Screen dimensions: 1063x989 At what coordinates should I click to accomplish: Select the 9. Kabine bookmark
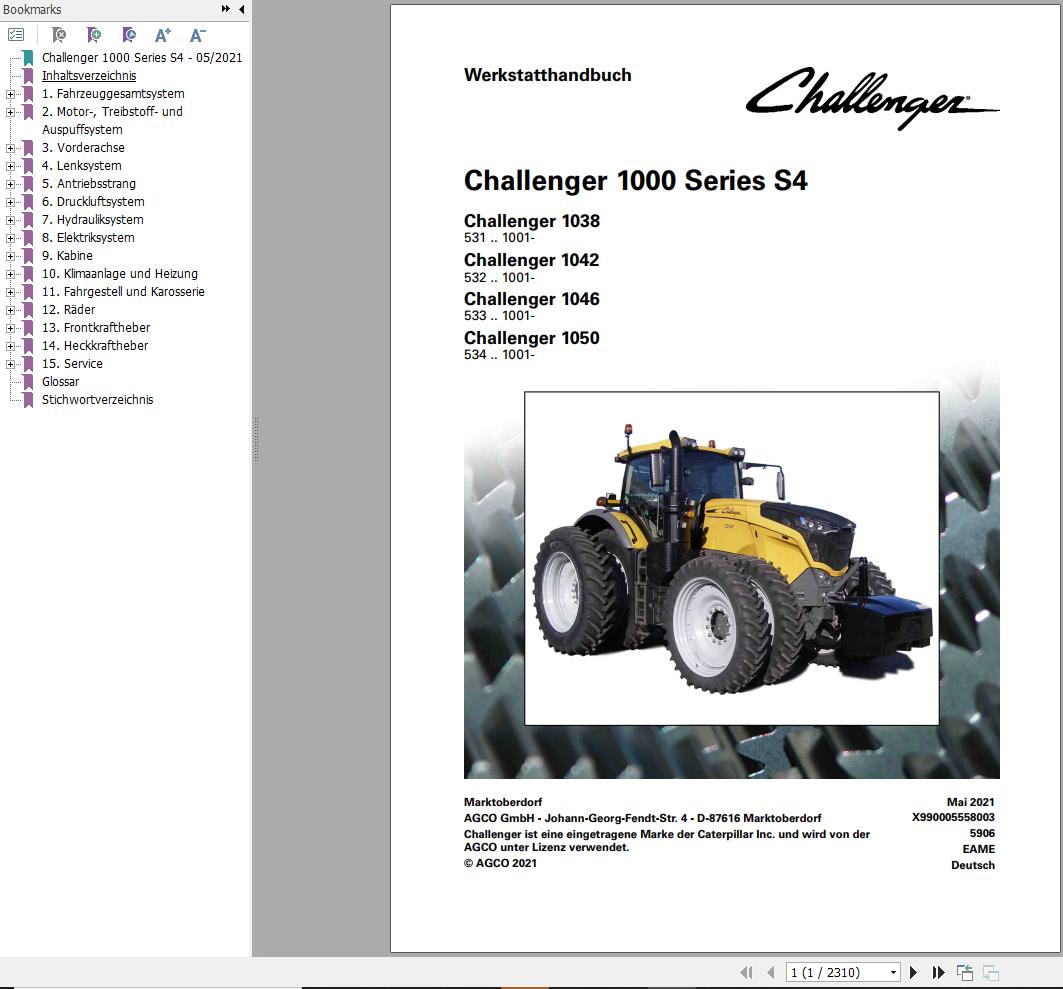67,256
